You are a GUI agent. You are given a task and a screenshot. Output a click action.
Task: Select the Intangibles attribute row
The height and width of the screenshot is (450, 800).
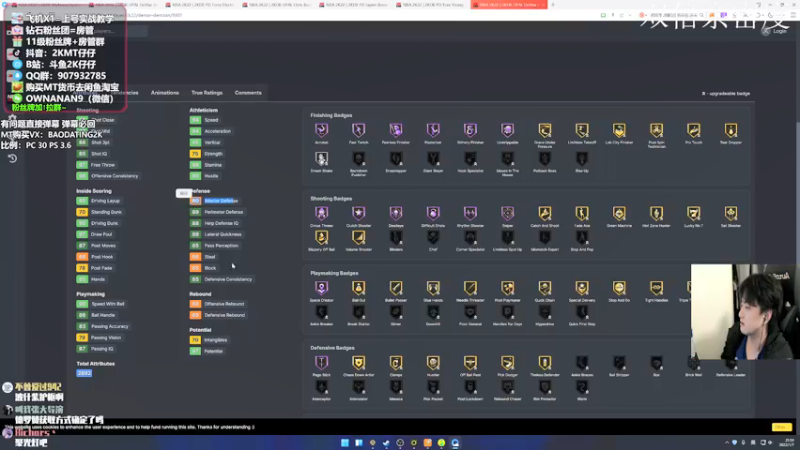pos(209,340)
